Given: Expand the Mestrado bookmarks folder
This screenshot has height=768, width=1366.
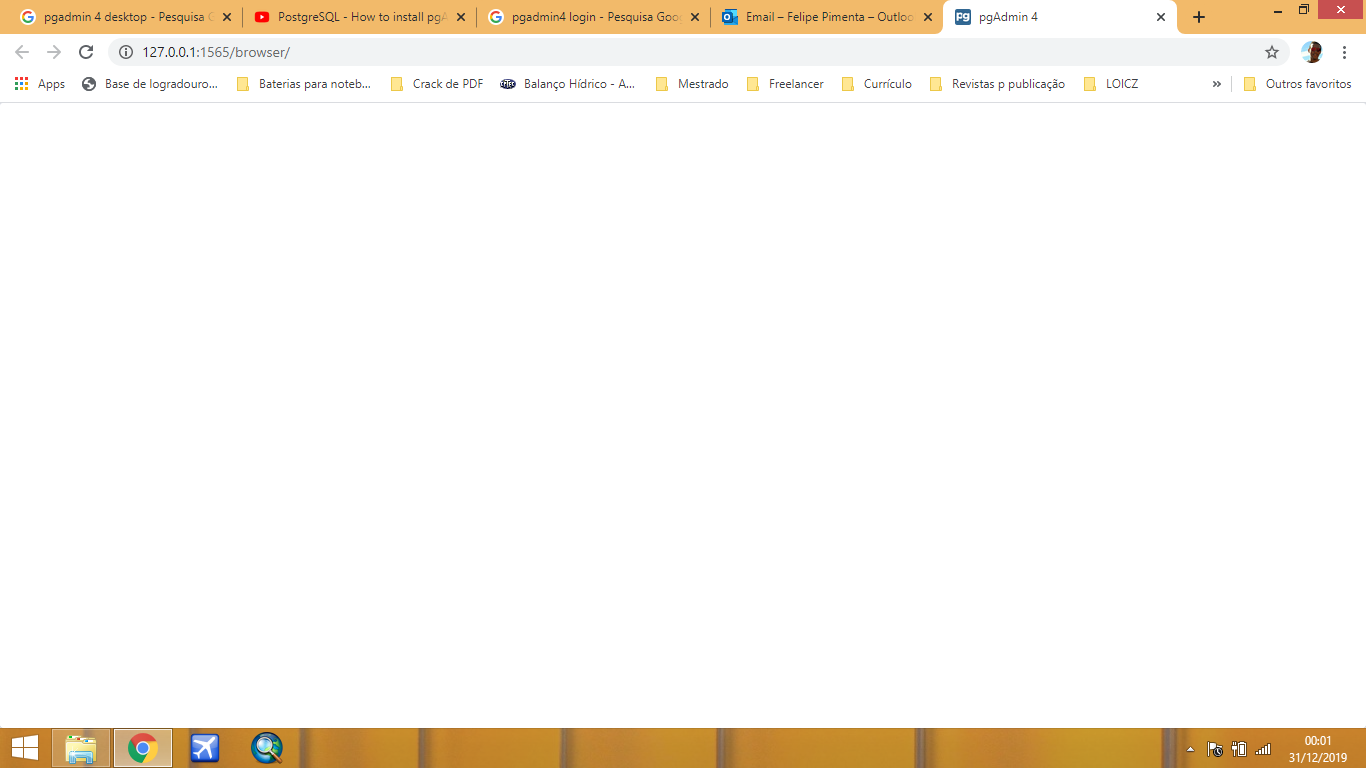Looking at the screenshot, I should (692, 84).
